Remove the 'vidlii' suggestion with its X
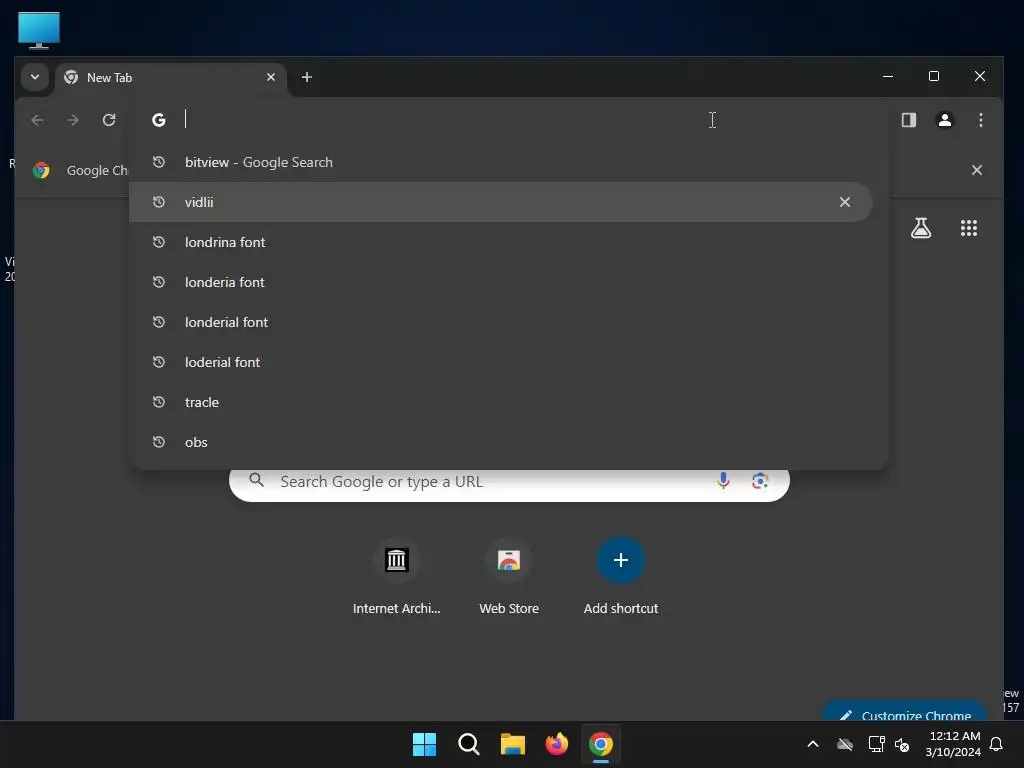Image resolution: width=1024 pixels, height=768 pixels. click(x=844, y=202)
